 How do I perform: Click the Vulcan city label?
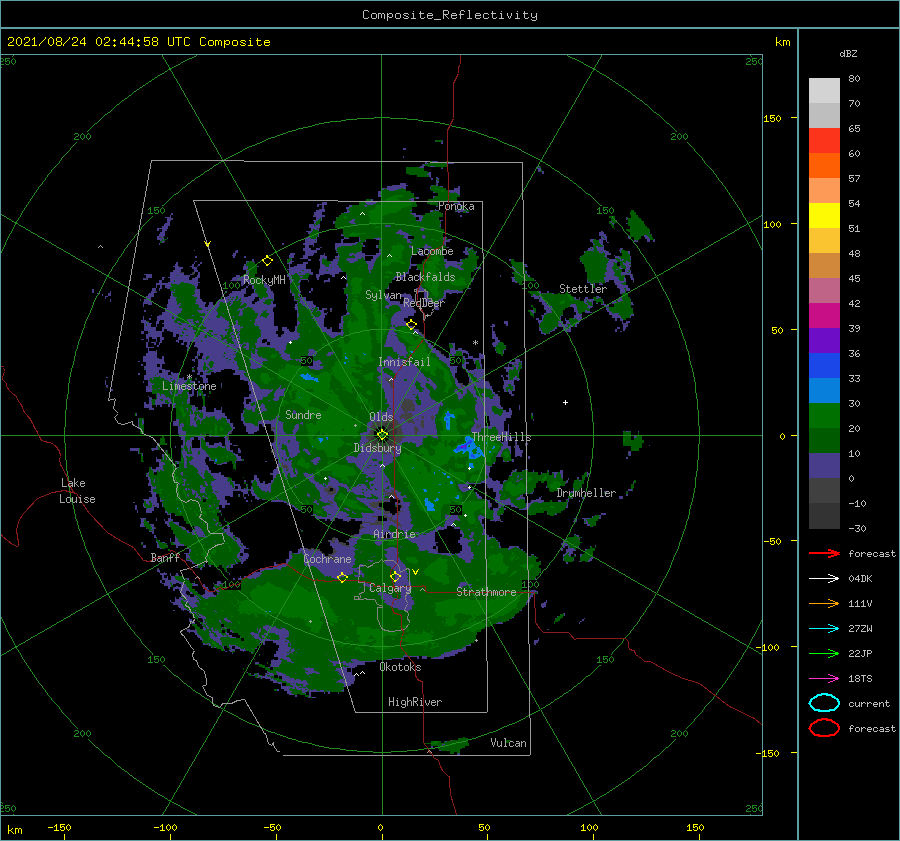click(x=508, y=743)
